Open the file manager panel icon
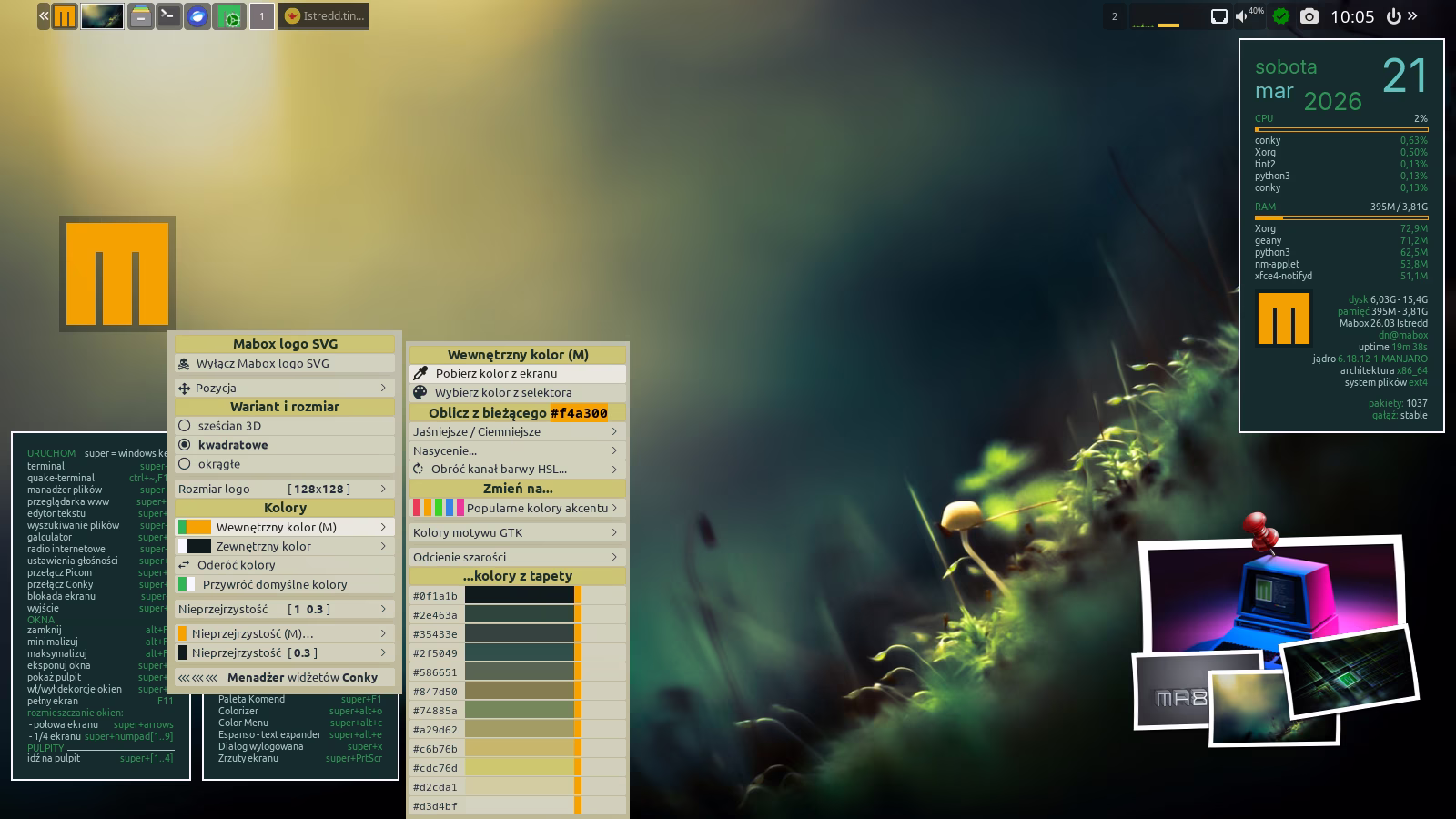The width and height of the screenshot is (1456, 819). 140,16
